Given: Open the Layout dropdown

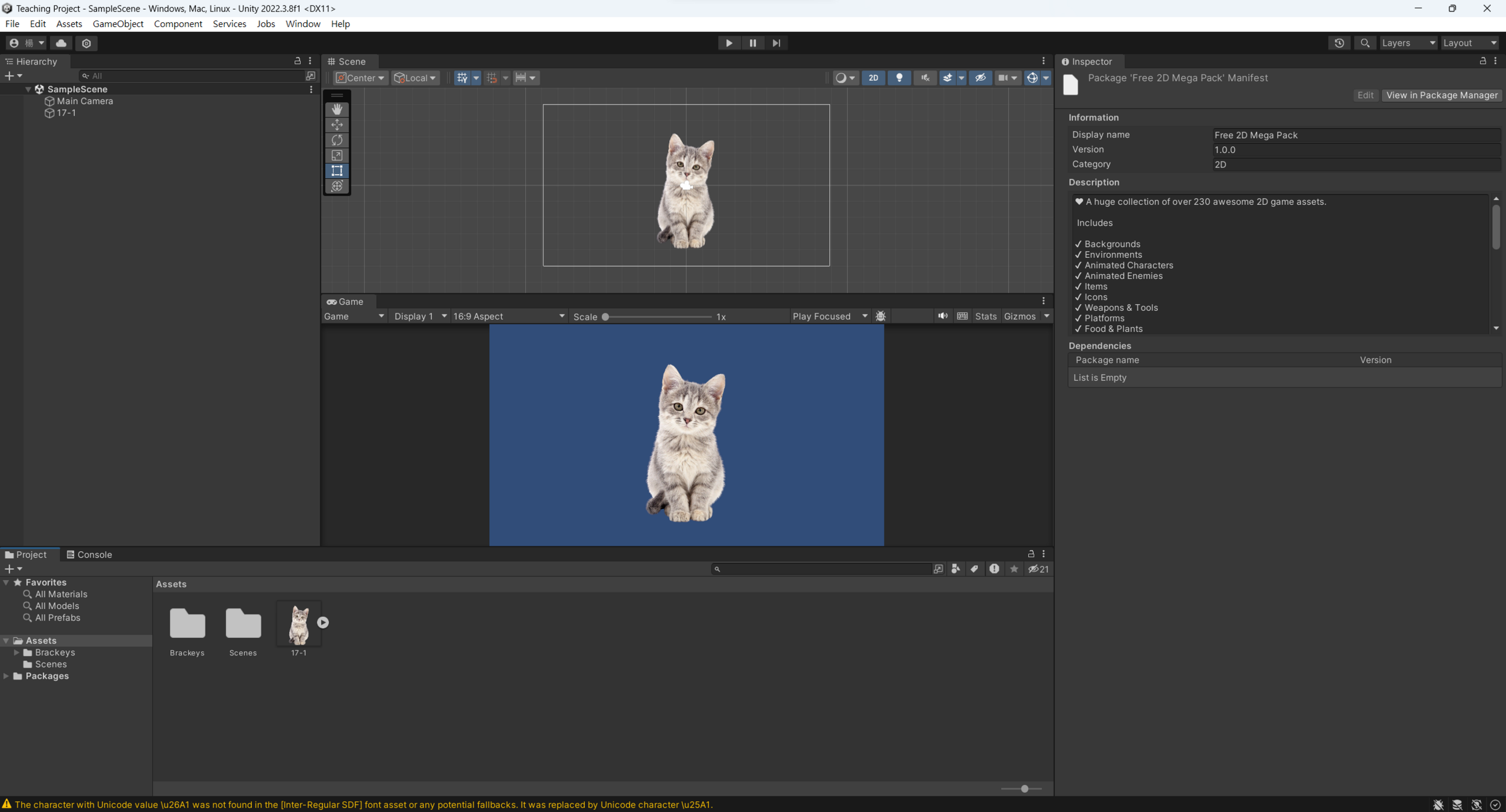Looking at the screenshot, I should pyautogui.click(x=1469, y=43).
